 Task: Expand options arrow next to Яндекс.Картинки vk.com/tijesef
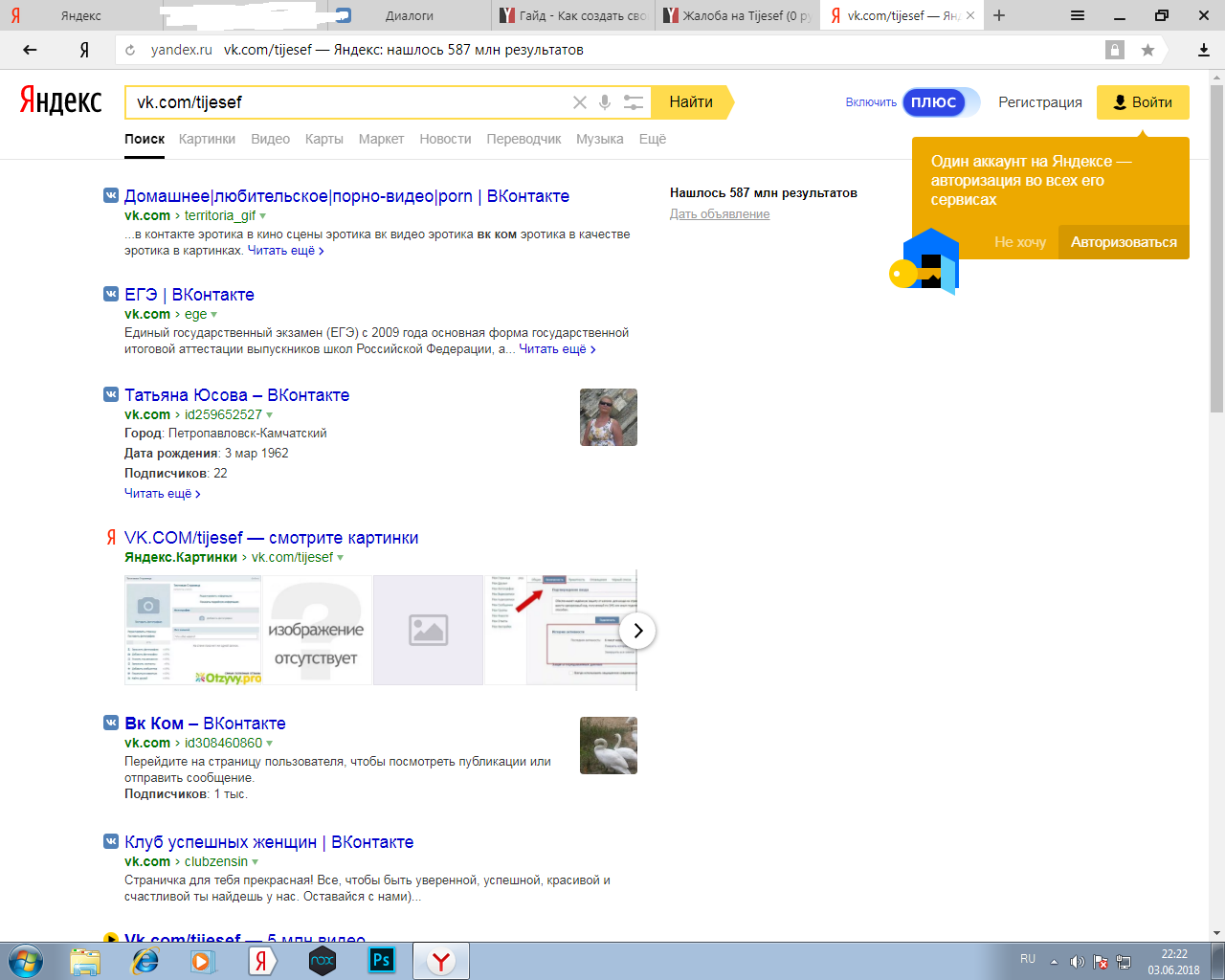(x=340, y=558)
